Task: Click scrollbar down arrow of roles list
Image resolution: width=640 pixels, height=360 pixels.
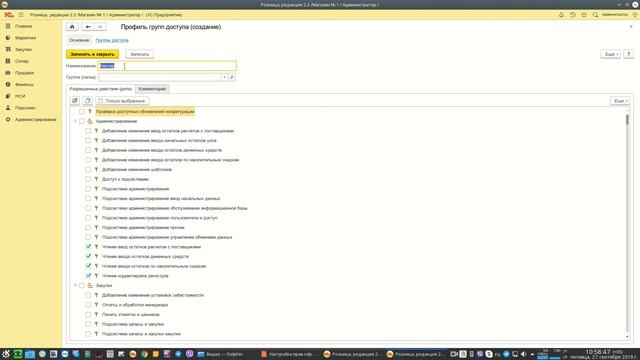Action: click(x=627, y=337)
